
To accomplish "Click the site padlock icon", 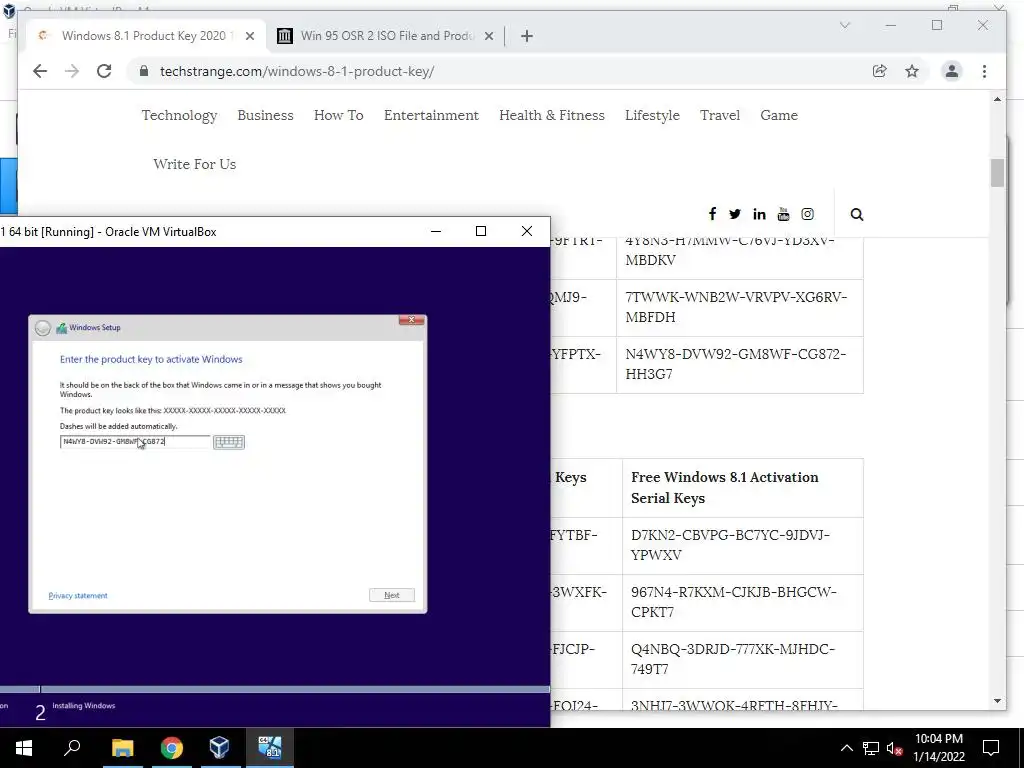I will coord(144,71).
